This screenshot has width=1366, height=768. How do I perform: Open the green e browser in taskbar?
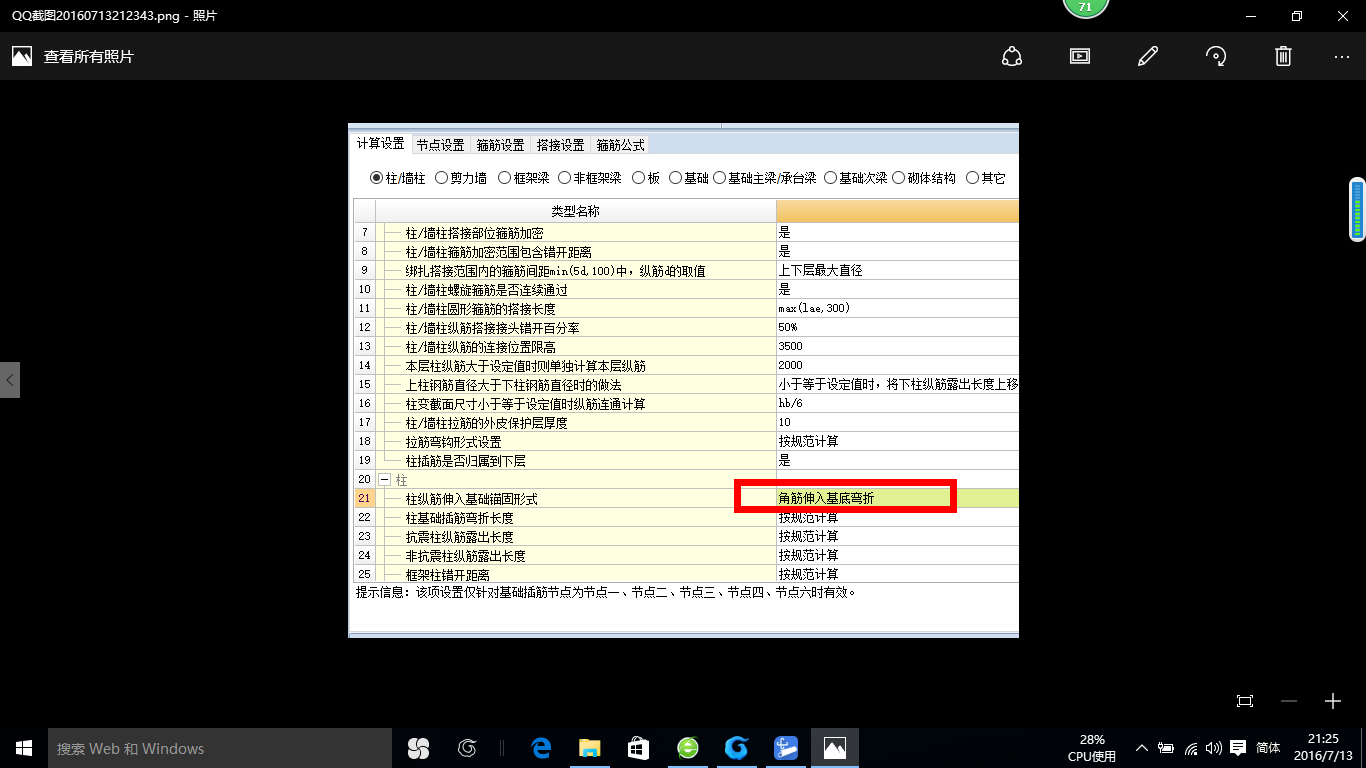pyautogui.click(x=687, y=748)
